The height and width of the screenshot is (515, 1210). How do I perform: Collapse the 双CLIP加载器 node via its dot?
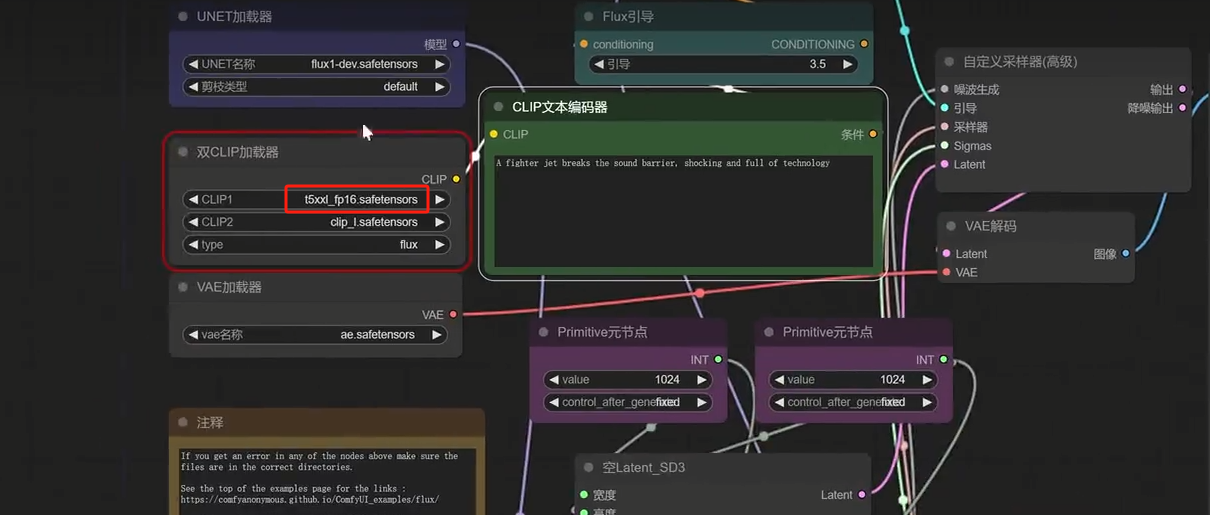coord(183,152)
